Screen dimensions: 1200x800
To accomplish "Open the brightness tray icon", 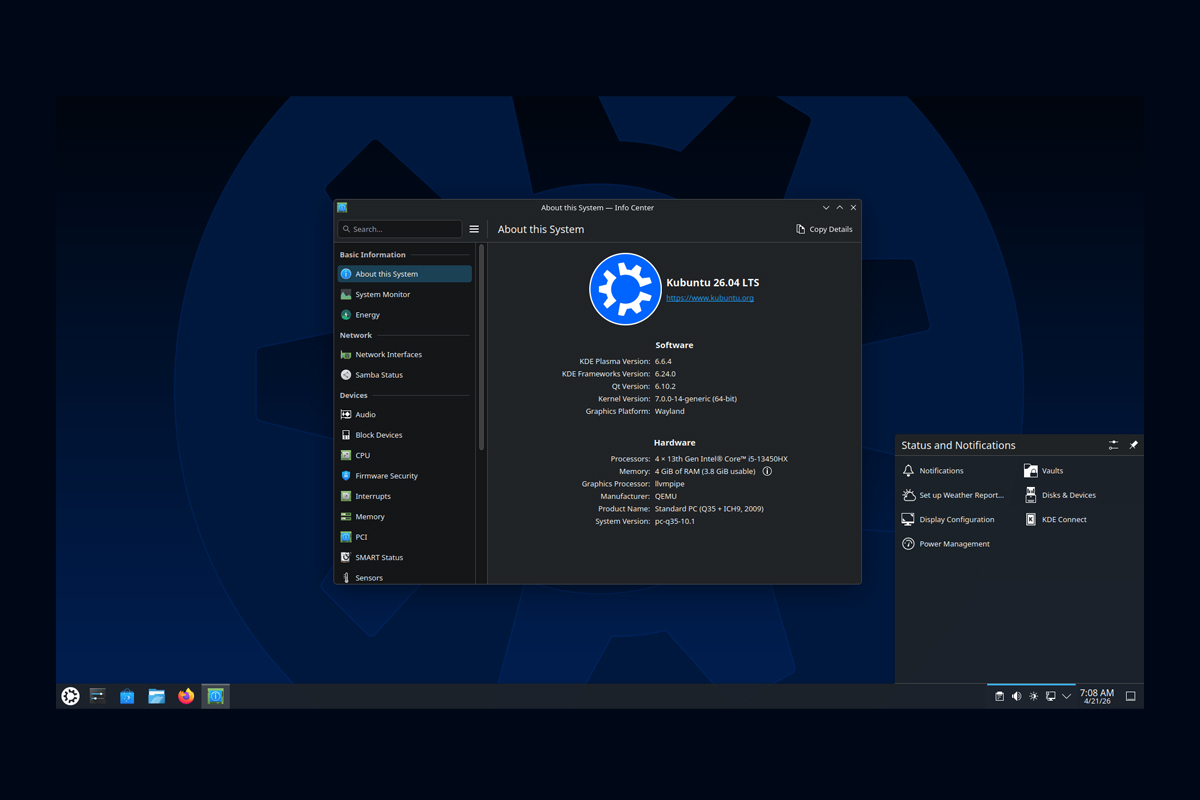I will (1033, 696).
